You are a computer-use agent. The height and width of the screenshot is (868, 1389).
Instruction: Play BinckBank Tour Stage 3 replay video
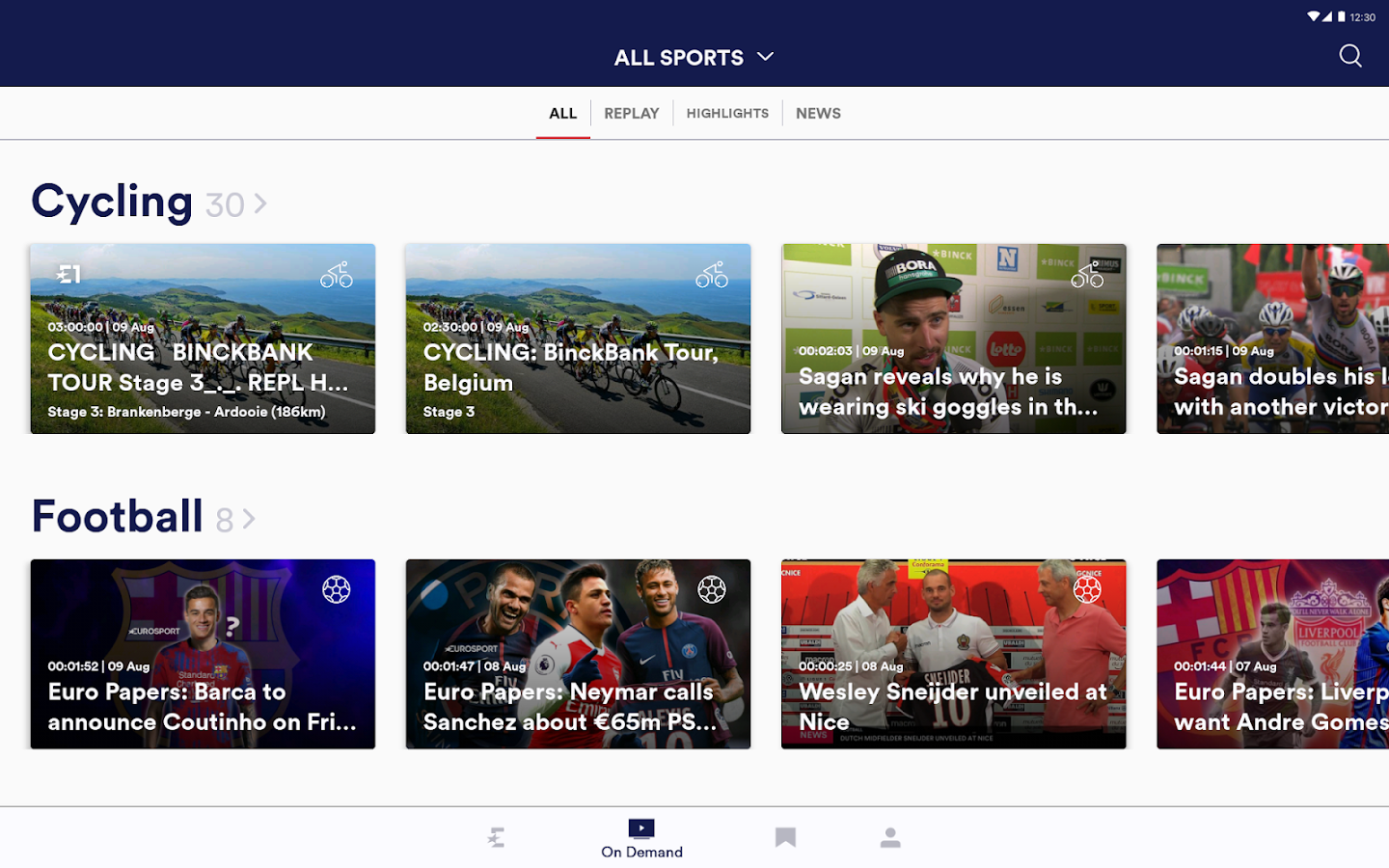tap(203, 339)
